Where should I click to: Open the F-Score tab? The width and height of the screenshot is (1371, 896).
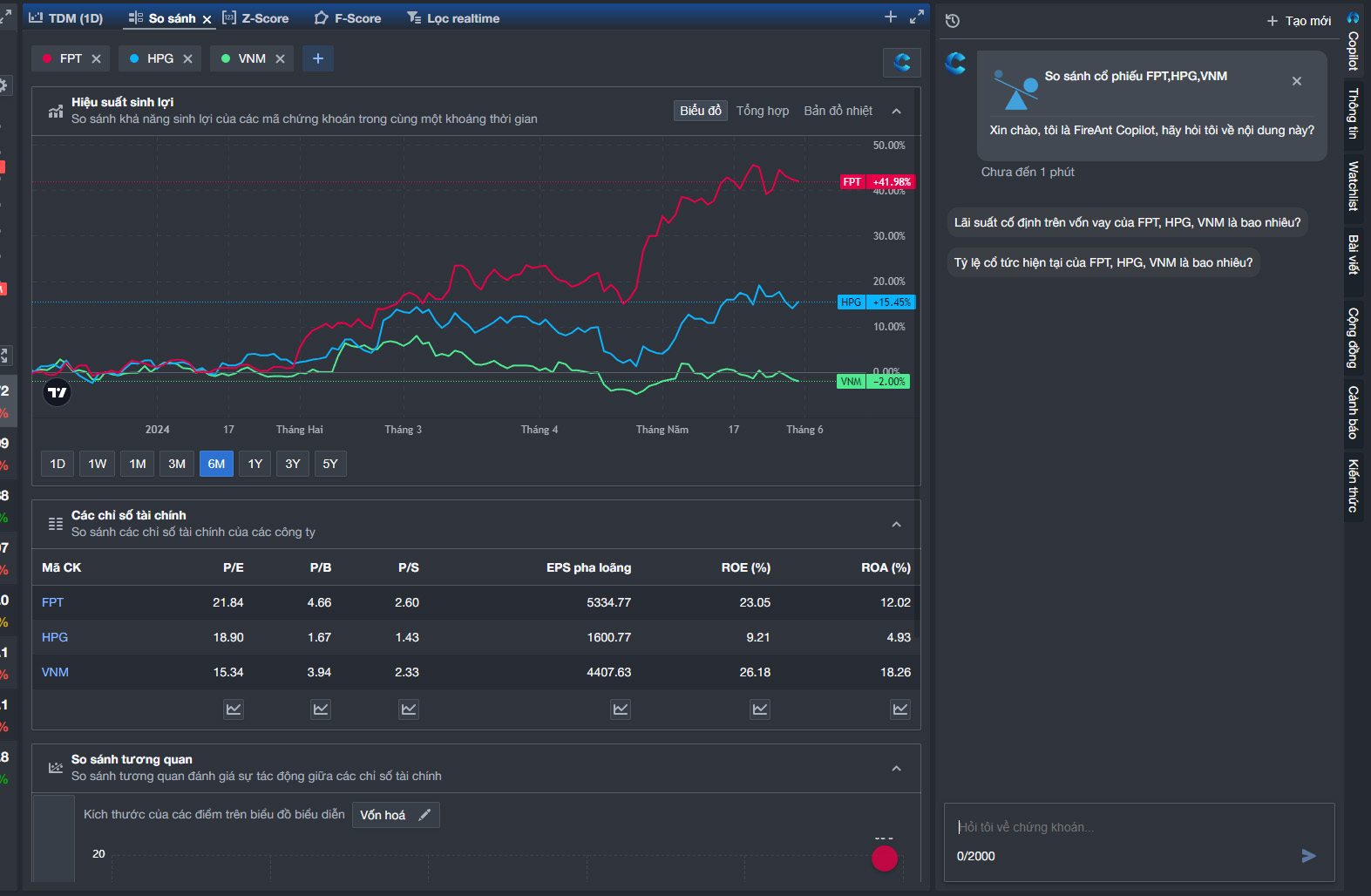[348, 18]
